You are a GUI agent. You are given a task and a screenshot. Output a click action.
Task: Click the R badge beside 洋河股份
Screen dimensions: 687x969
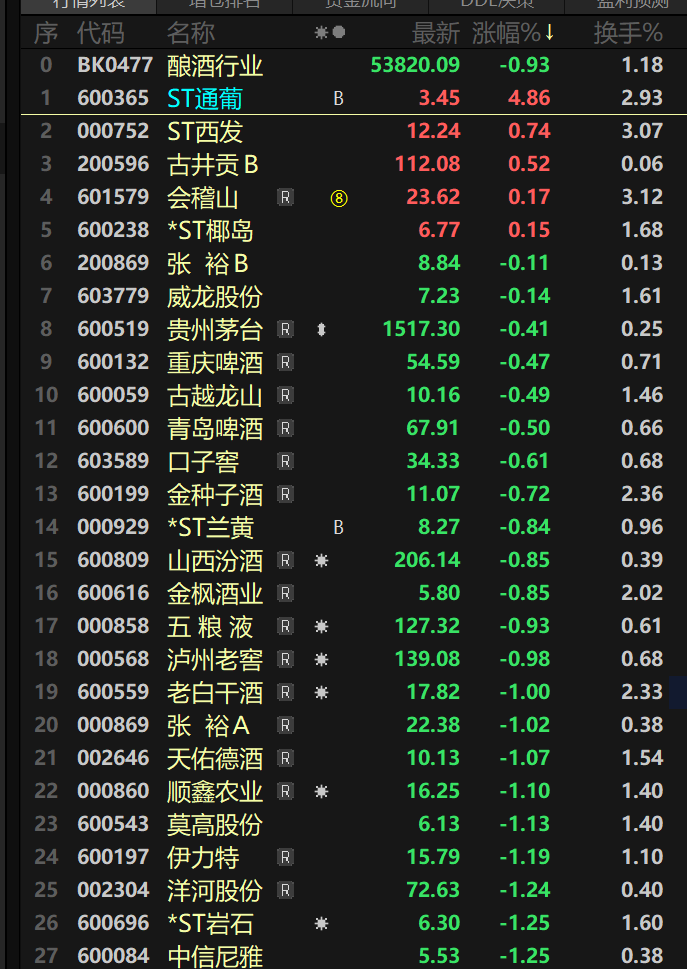click(285, 890)
